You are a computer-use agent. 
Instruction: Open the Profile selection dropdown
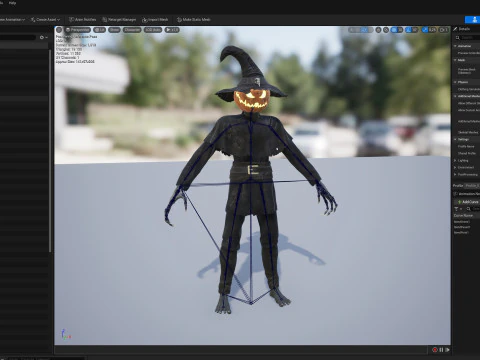472,185
